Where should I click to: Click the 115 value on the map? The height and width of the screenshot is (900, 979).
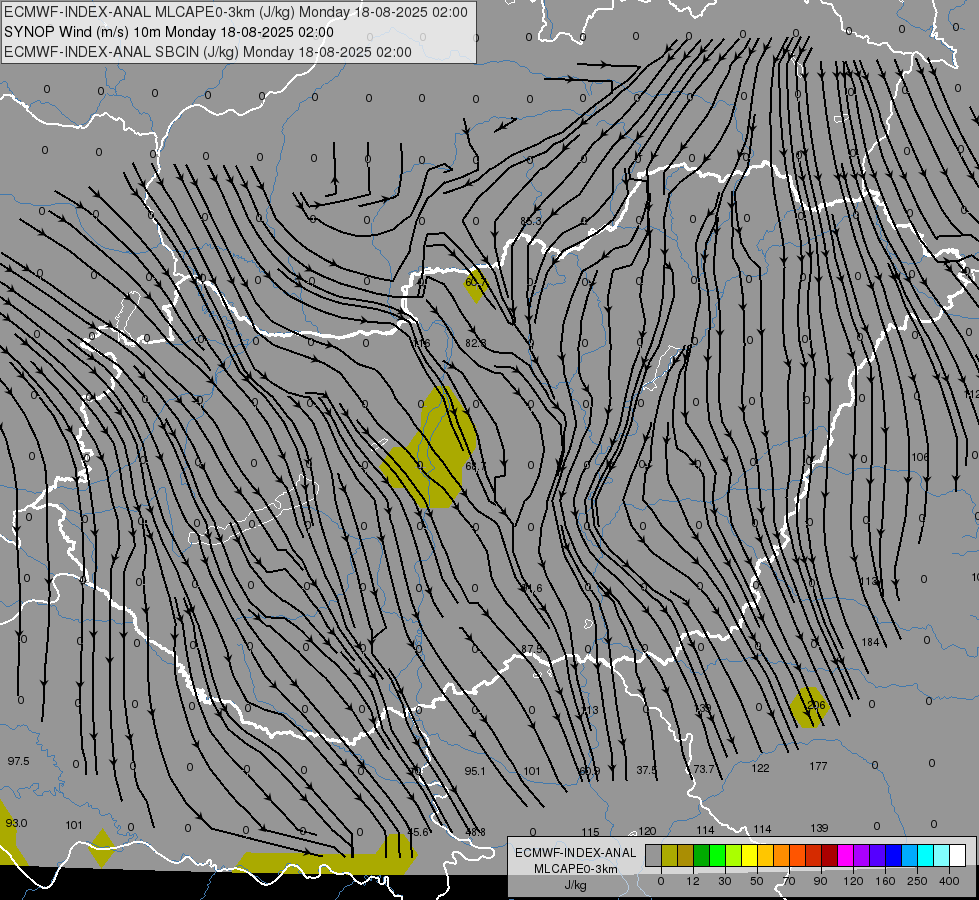click(590, 832)
